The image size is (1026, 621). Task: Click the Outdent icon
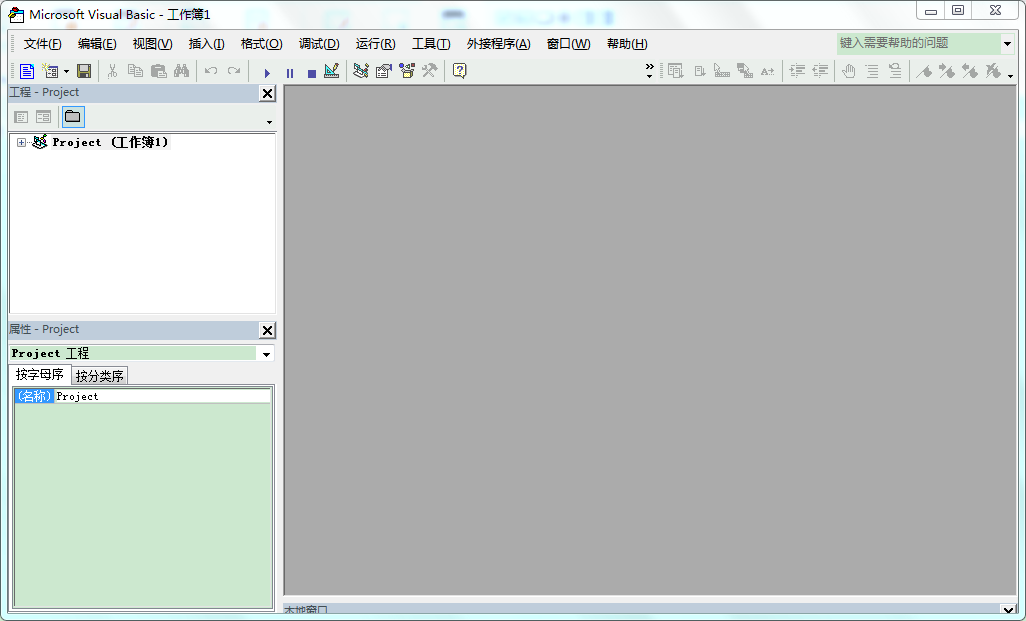coord(820,71)
